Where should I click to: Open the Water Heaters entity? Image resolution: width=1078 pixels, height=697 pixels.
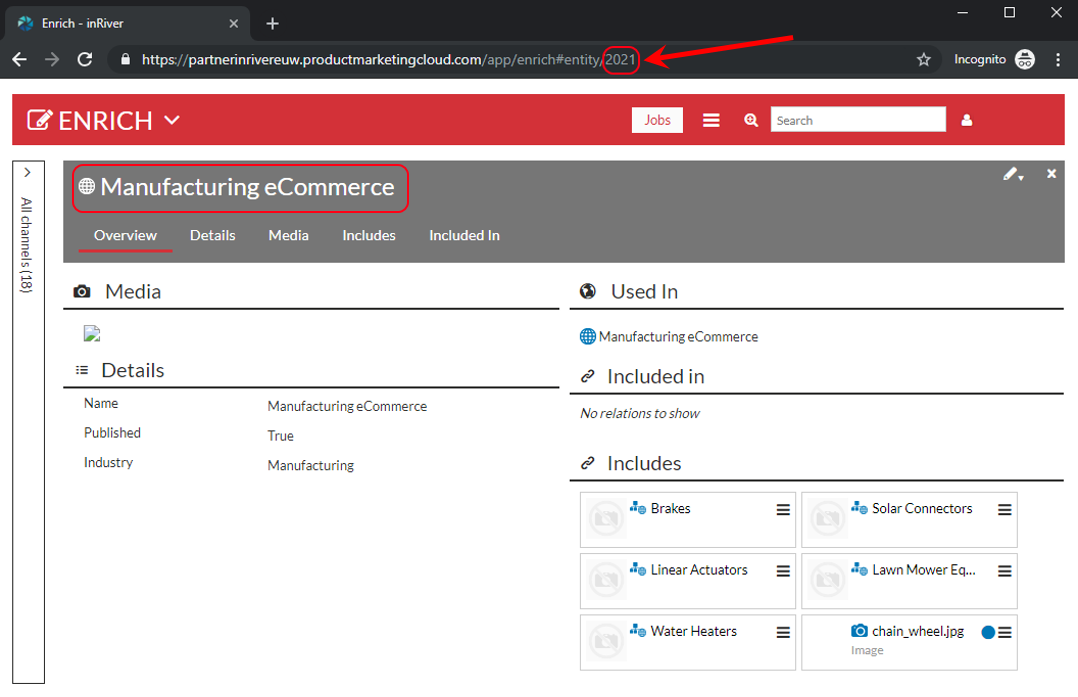(693, 631)
